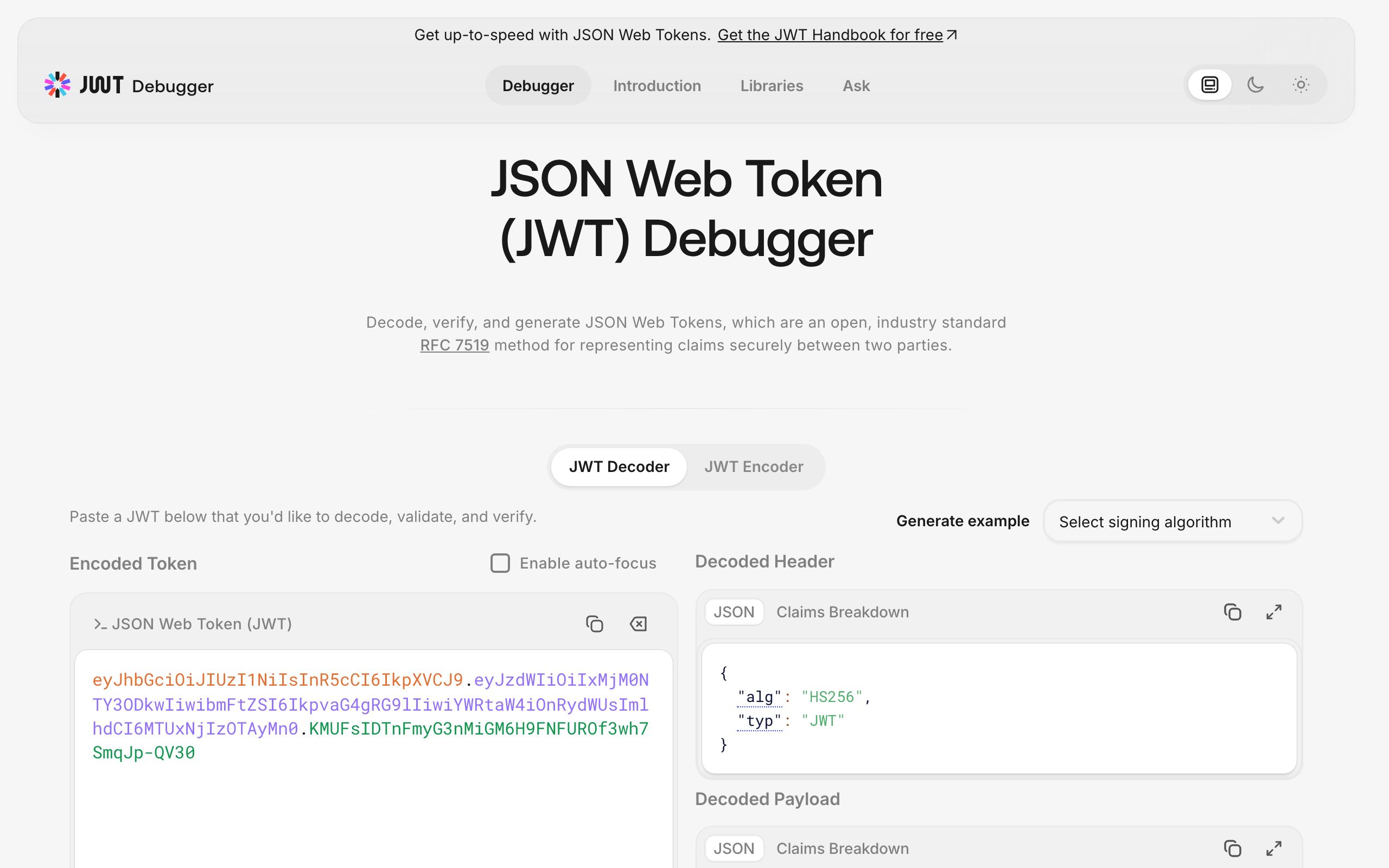Open the Libraries page
Image resolution: width=1389 pixels, height=868 pixels.
pos(772,86)
